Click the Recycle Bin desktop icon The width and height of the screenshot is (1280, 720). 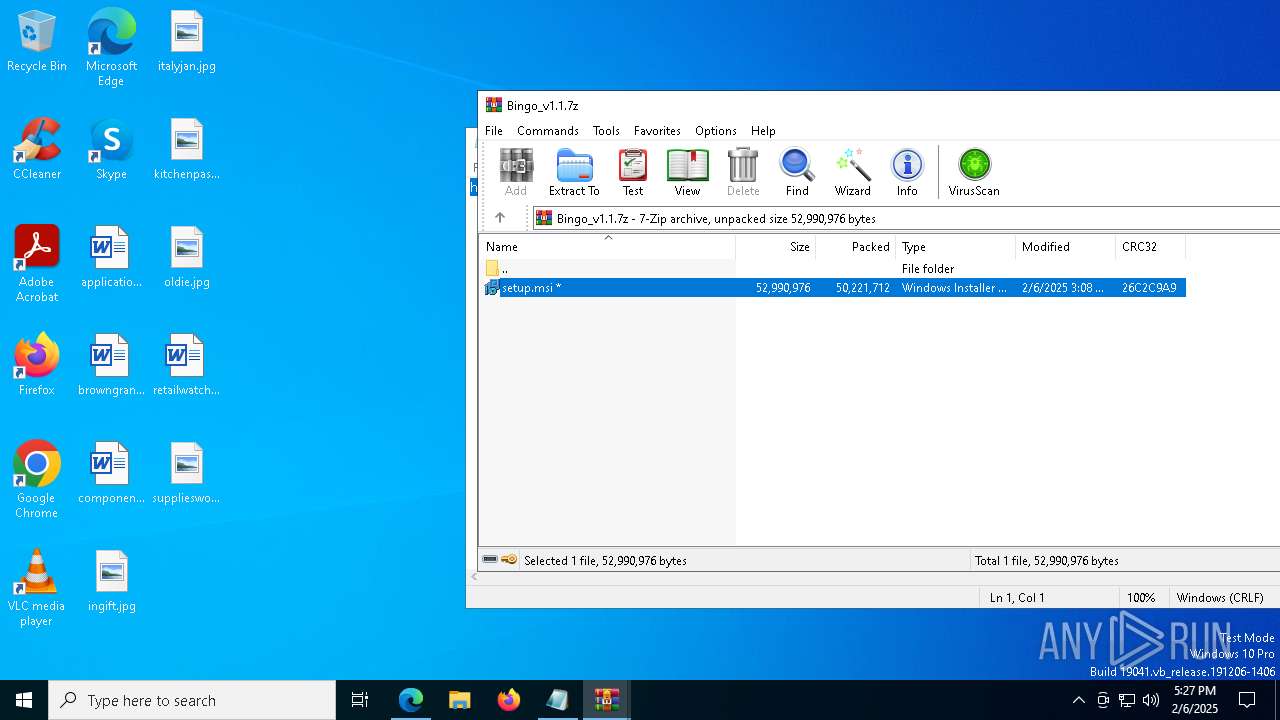[x=37, y=42]
